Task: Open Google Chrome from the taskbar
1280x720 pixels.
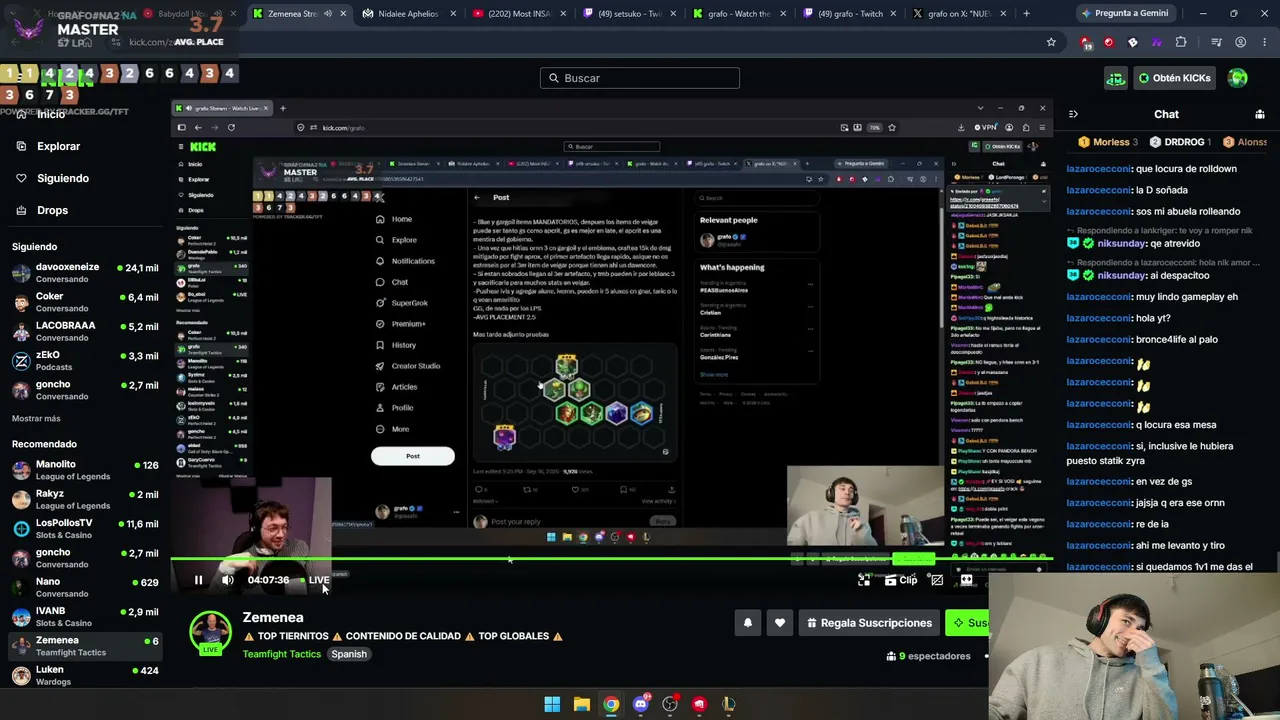Action: tap(611, 704)
